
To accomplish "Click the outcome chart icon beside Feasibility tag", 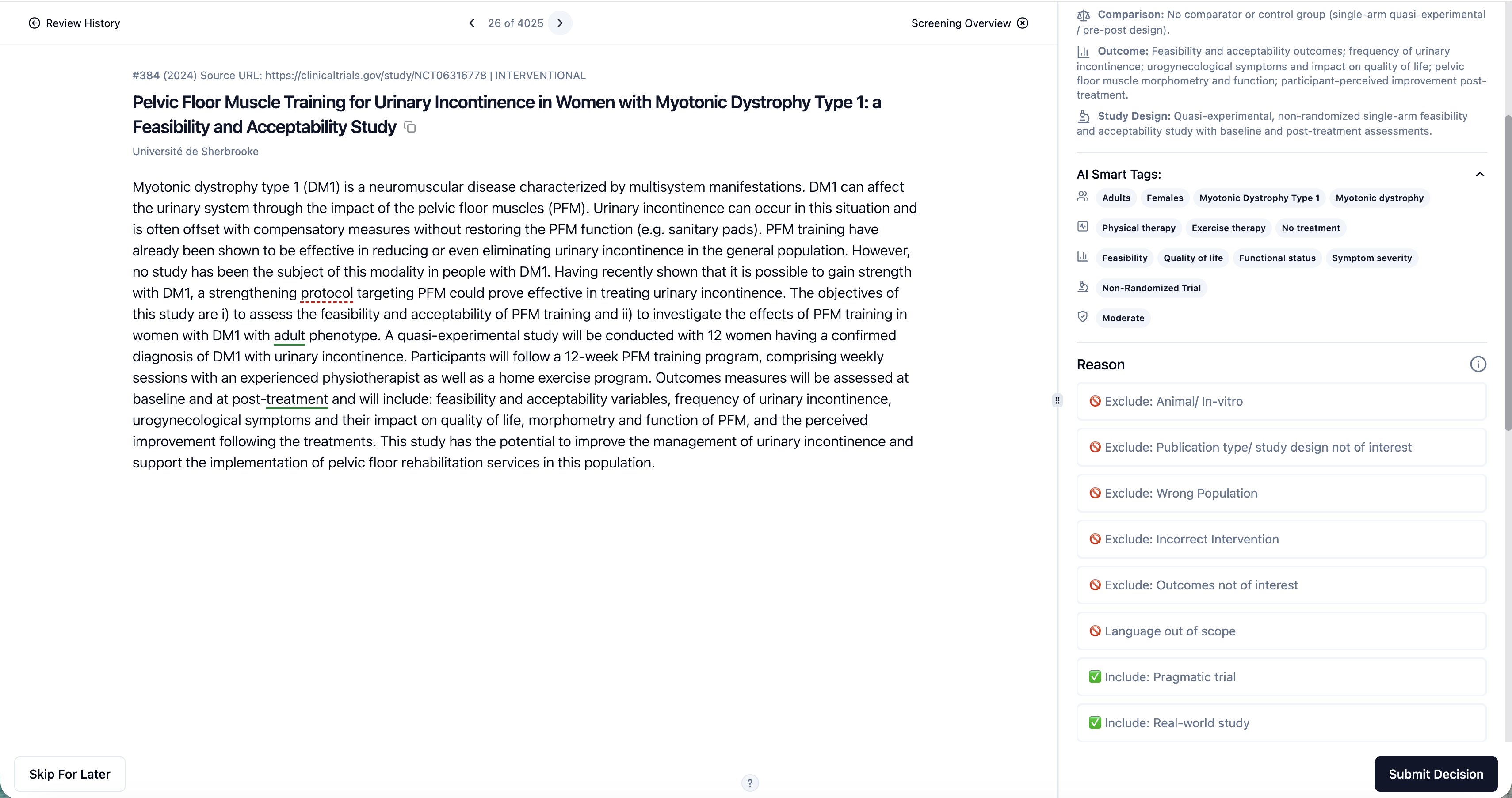I will tap(1083, 256).
